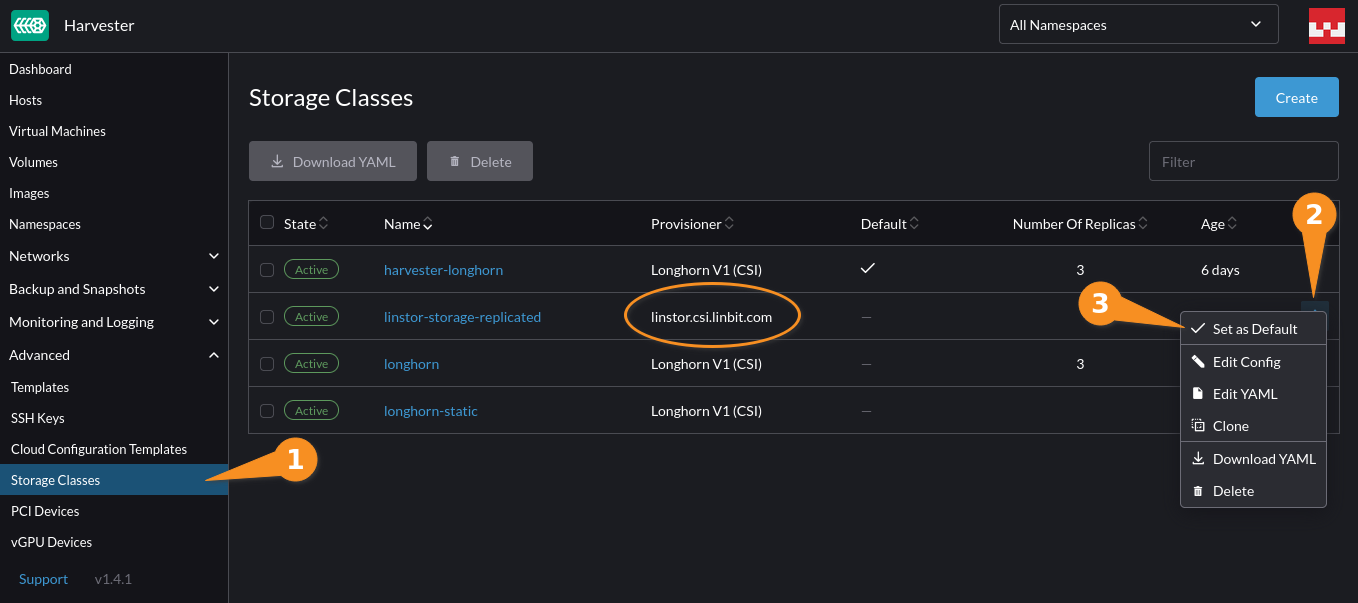1358x603 pixels.
Task: Open the All Namespaces dropdown
Action: (x=1138, y=25)
